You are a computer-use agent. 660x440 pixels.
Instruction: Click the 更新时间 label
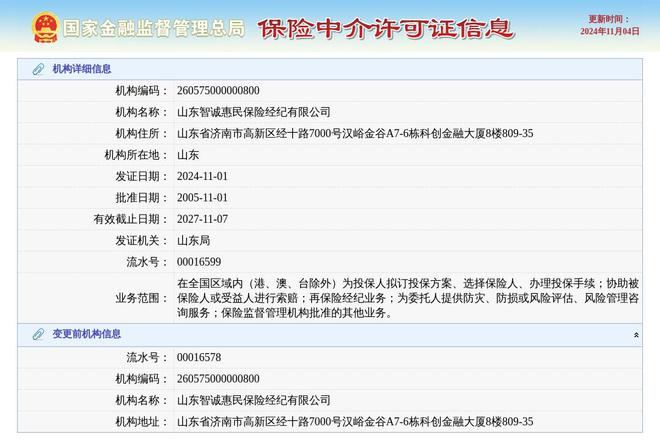coord(608,19)
